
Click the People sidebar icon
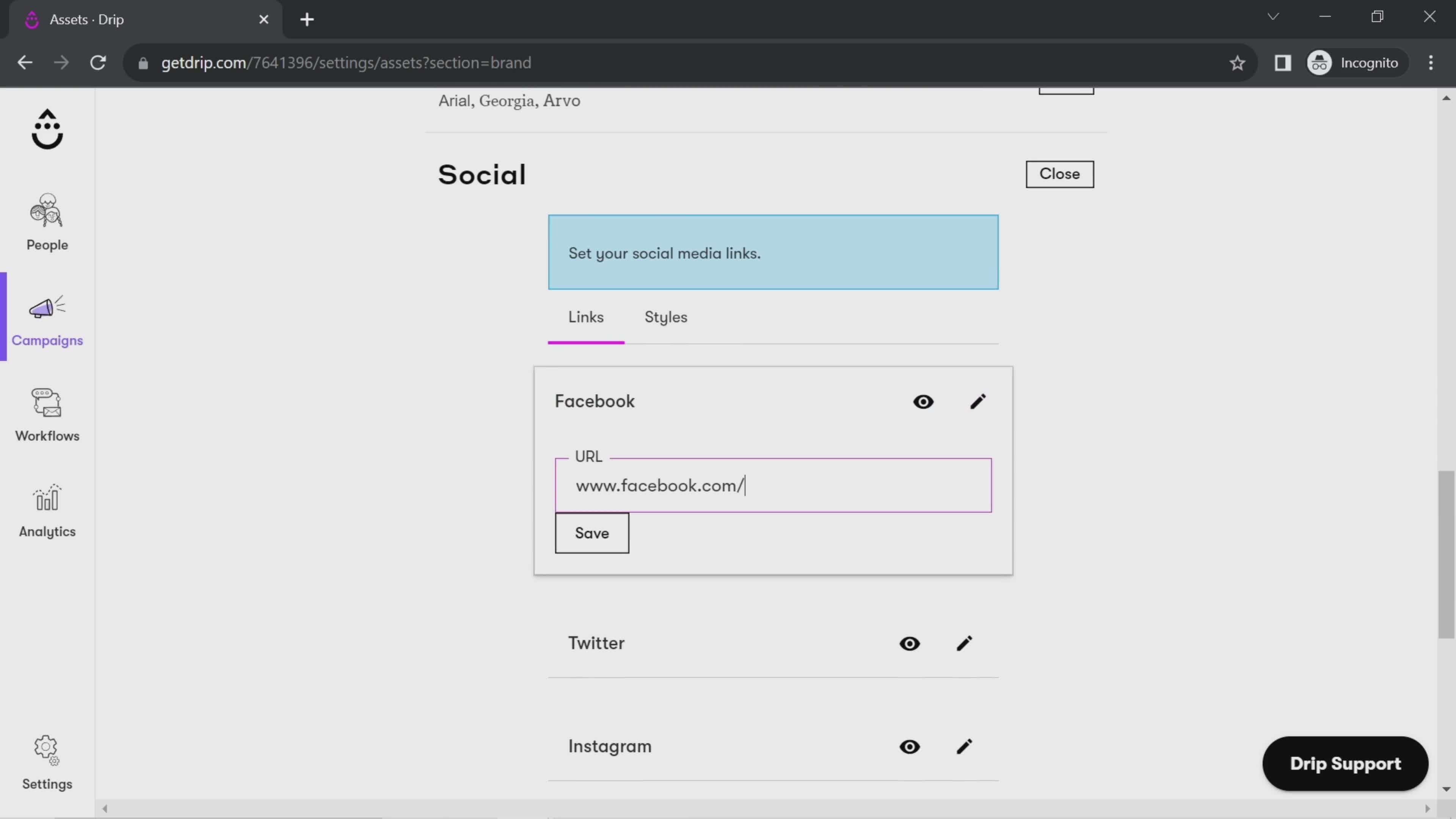(x=47, y=221)
